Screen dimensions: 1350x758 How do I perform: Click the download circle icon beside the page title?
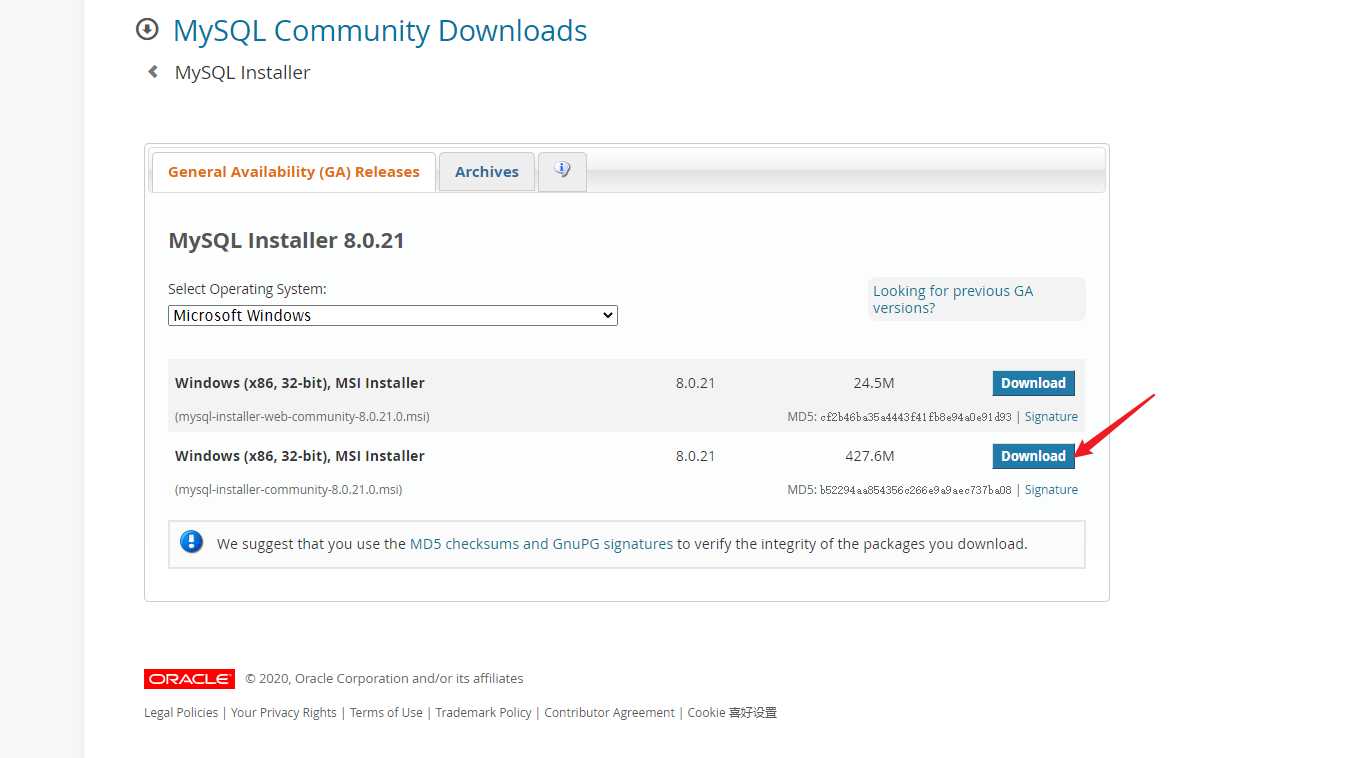(x=147, y=30)
